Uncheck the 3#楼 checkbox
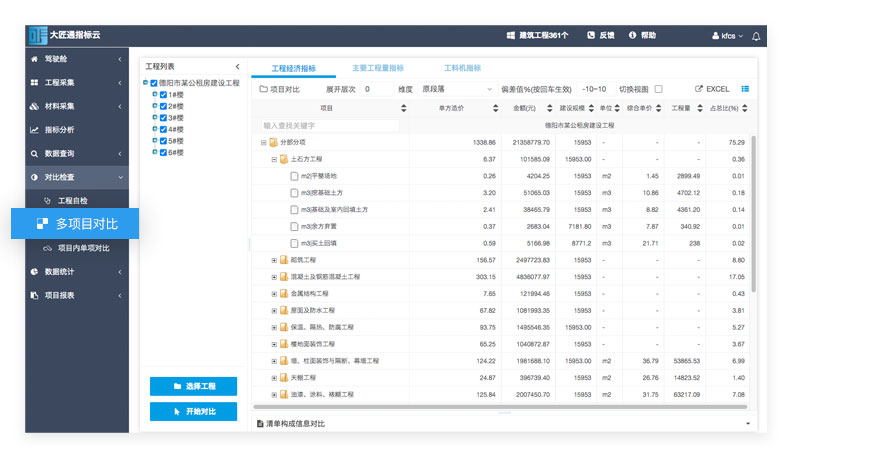869x459 pixels. 163,118
